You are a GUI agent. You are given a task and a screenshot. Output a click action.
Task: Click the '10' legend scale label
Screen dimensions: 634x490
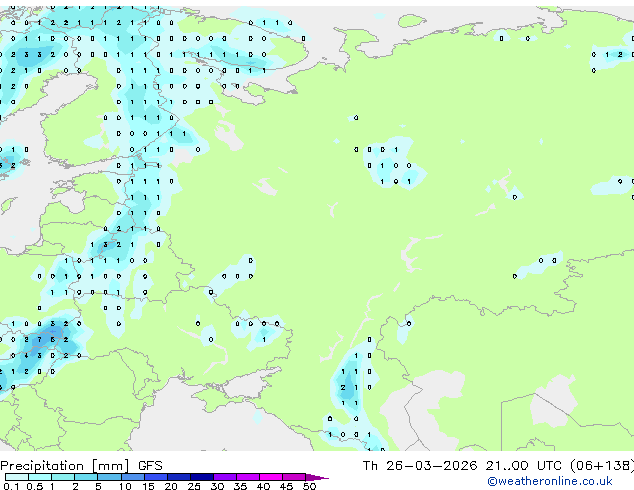point(125,486)
